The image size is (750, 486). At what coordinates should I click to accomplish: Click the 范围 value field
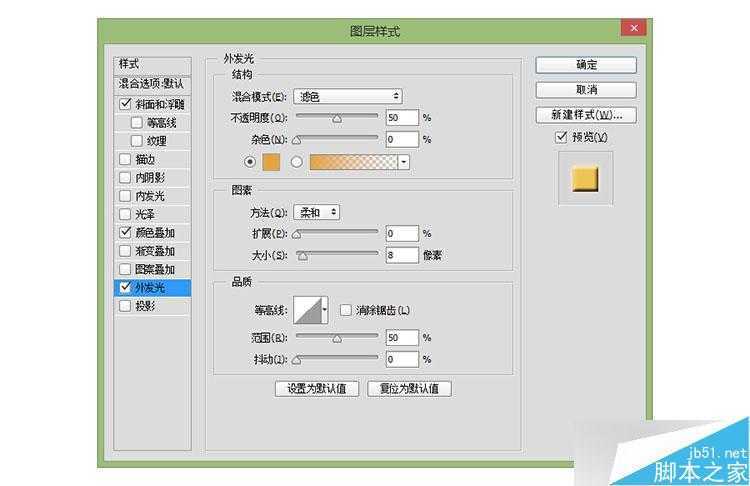[x=402, y=337]
